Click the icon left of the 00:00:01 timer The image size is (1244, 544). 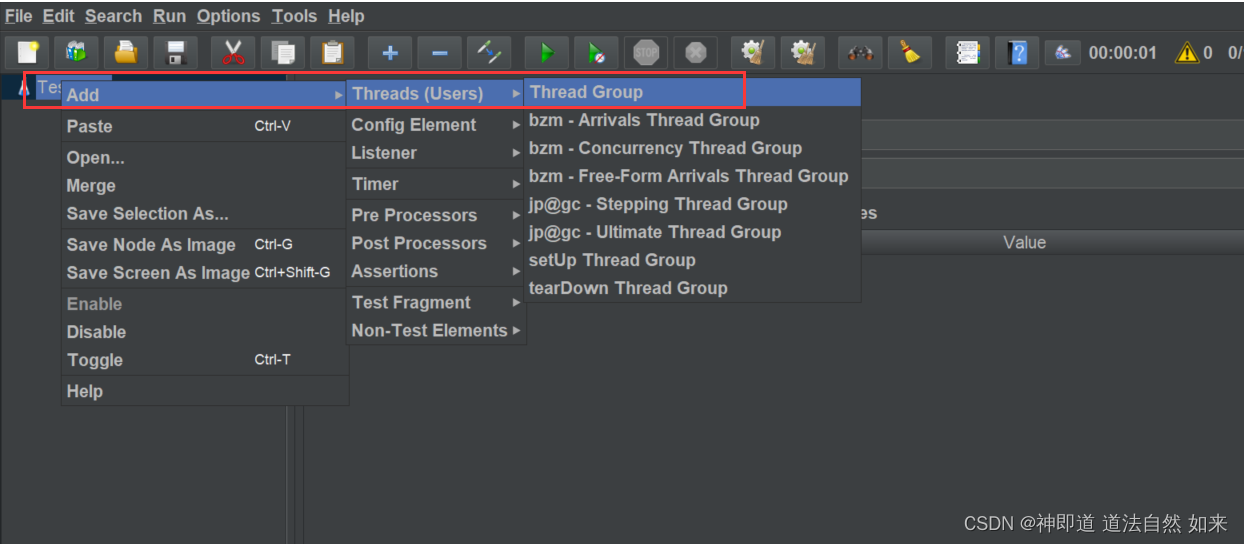click(x=1063, y=53)
